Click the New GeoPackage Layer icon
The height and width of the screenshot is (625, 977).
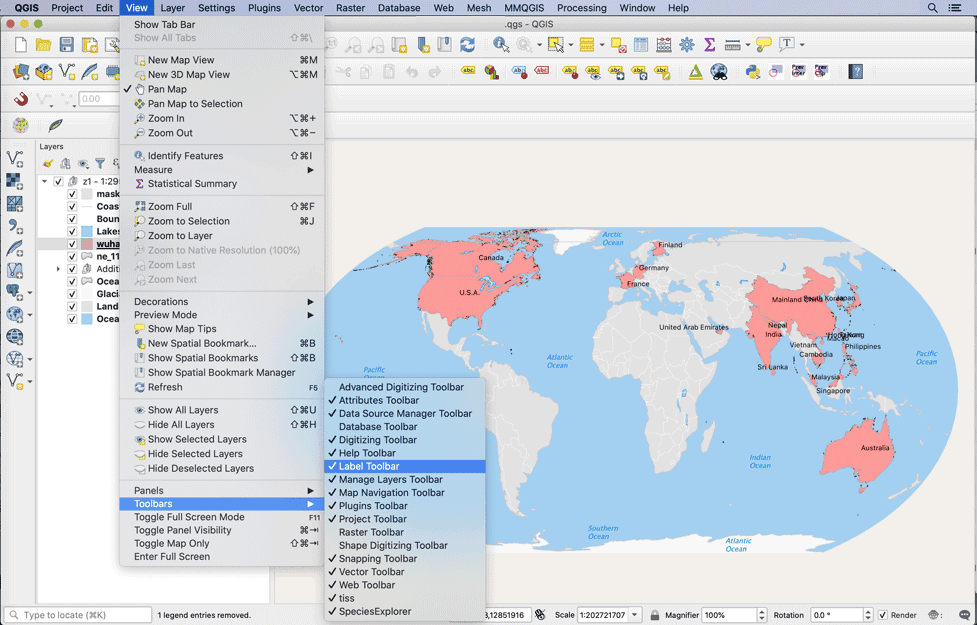pyautogui.click(x=44, y=72)
